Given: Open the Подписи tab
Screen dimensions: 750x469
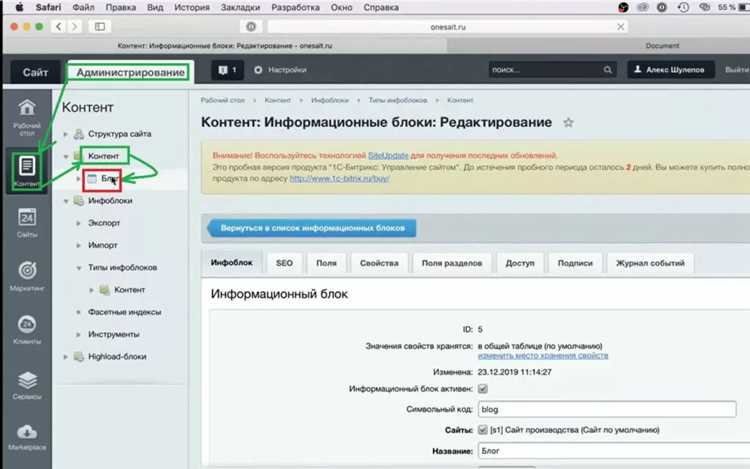Looking at the screenshot, I should coord(575,263).
